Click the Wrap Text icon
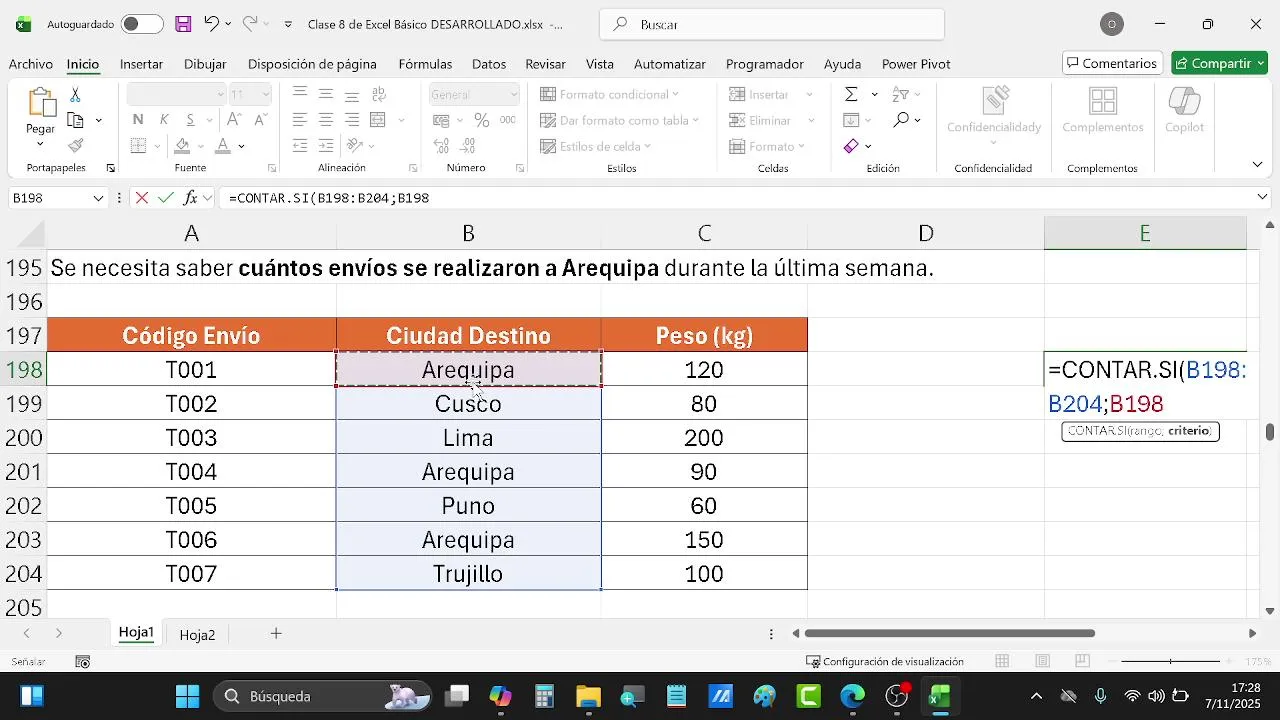The width and height of the screenshot is (1280, 720). [378, 94]
